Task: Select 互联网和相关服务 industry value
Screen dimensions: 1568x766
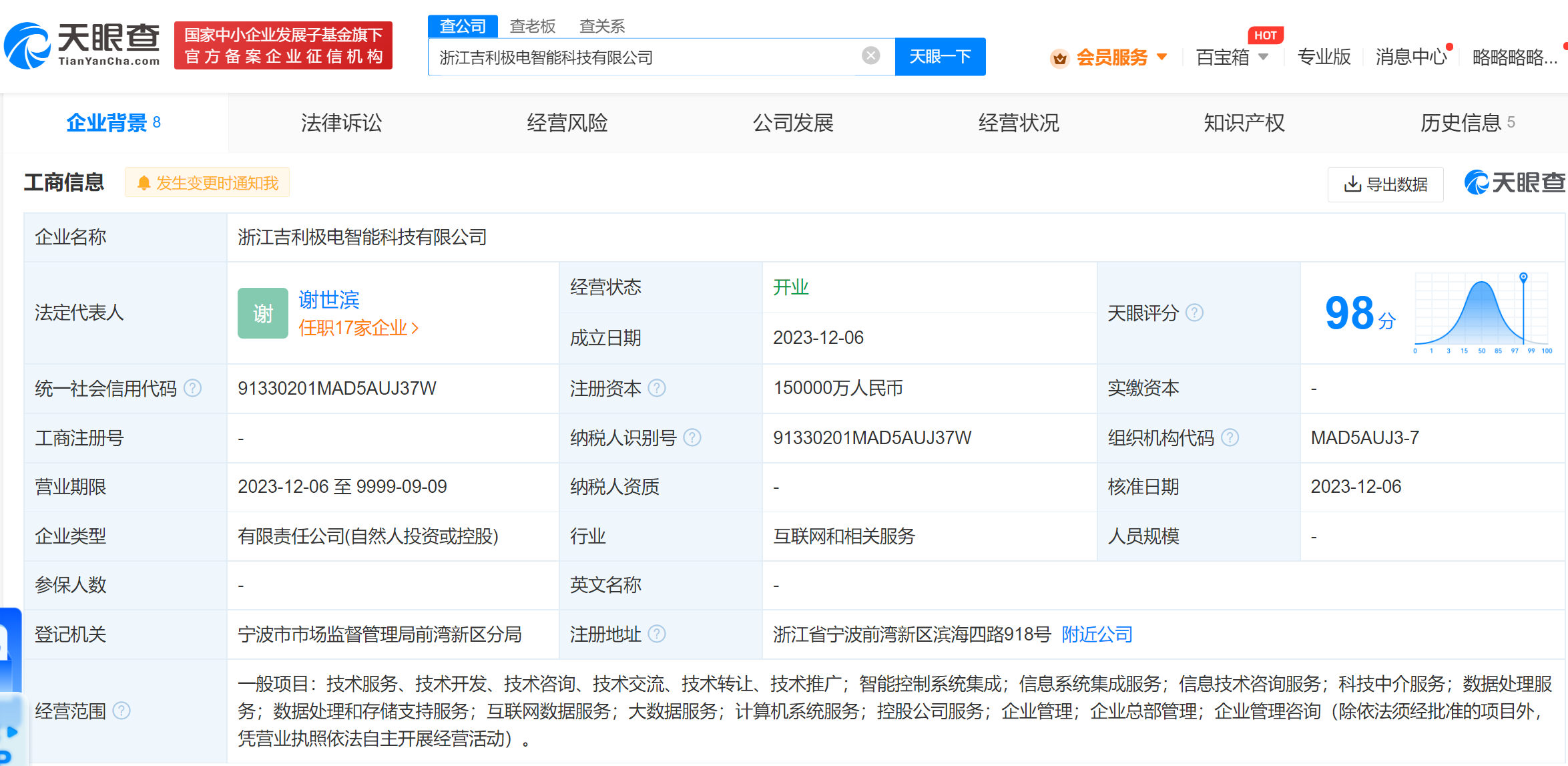Action: pos(844,536)
